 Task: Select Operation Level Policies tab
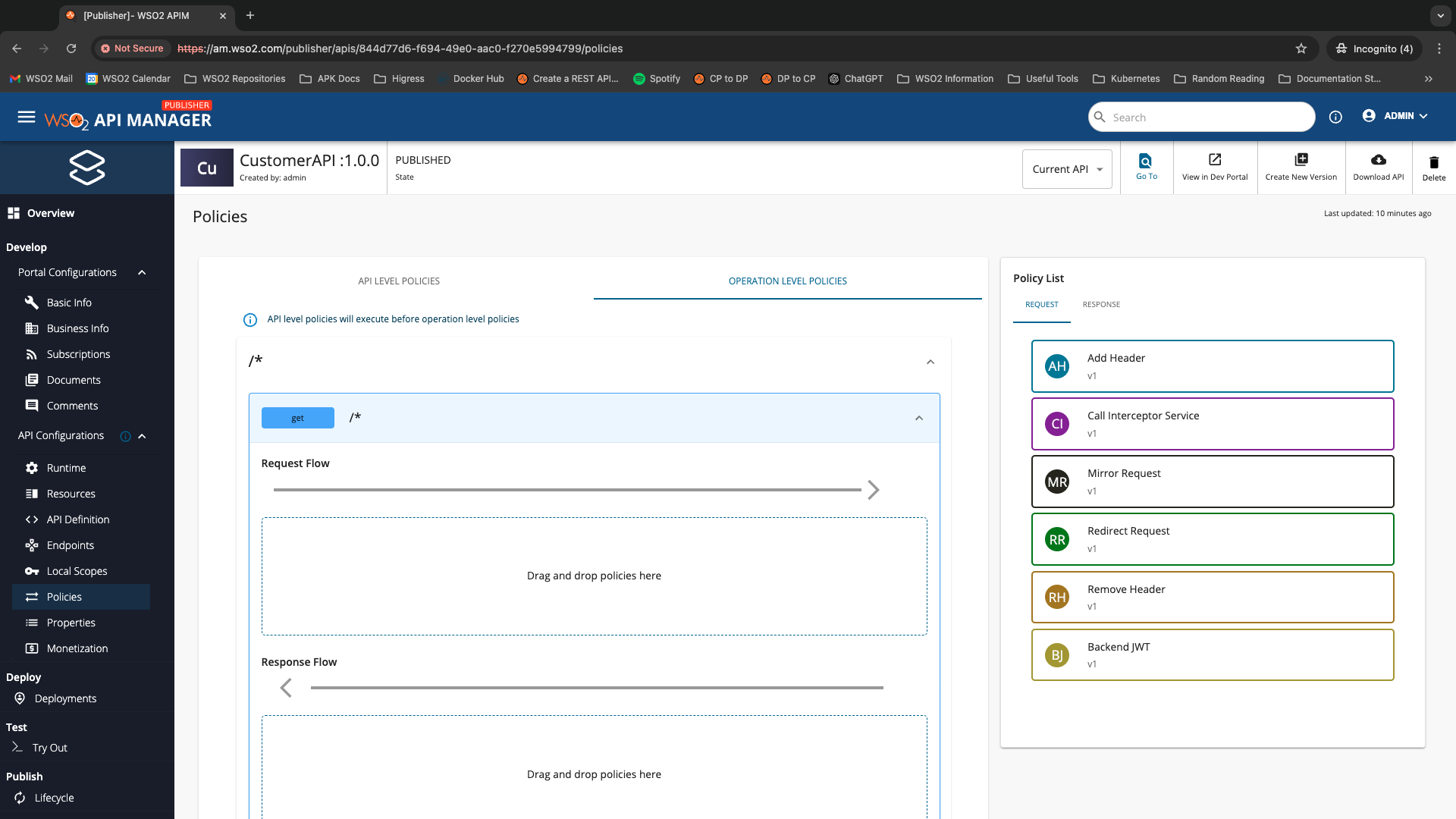[x=788, y=281]
